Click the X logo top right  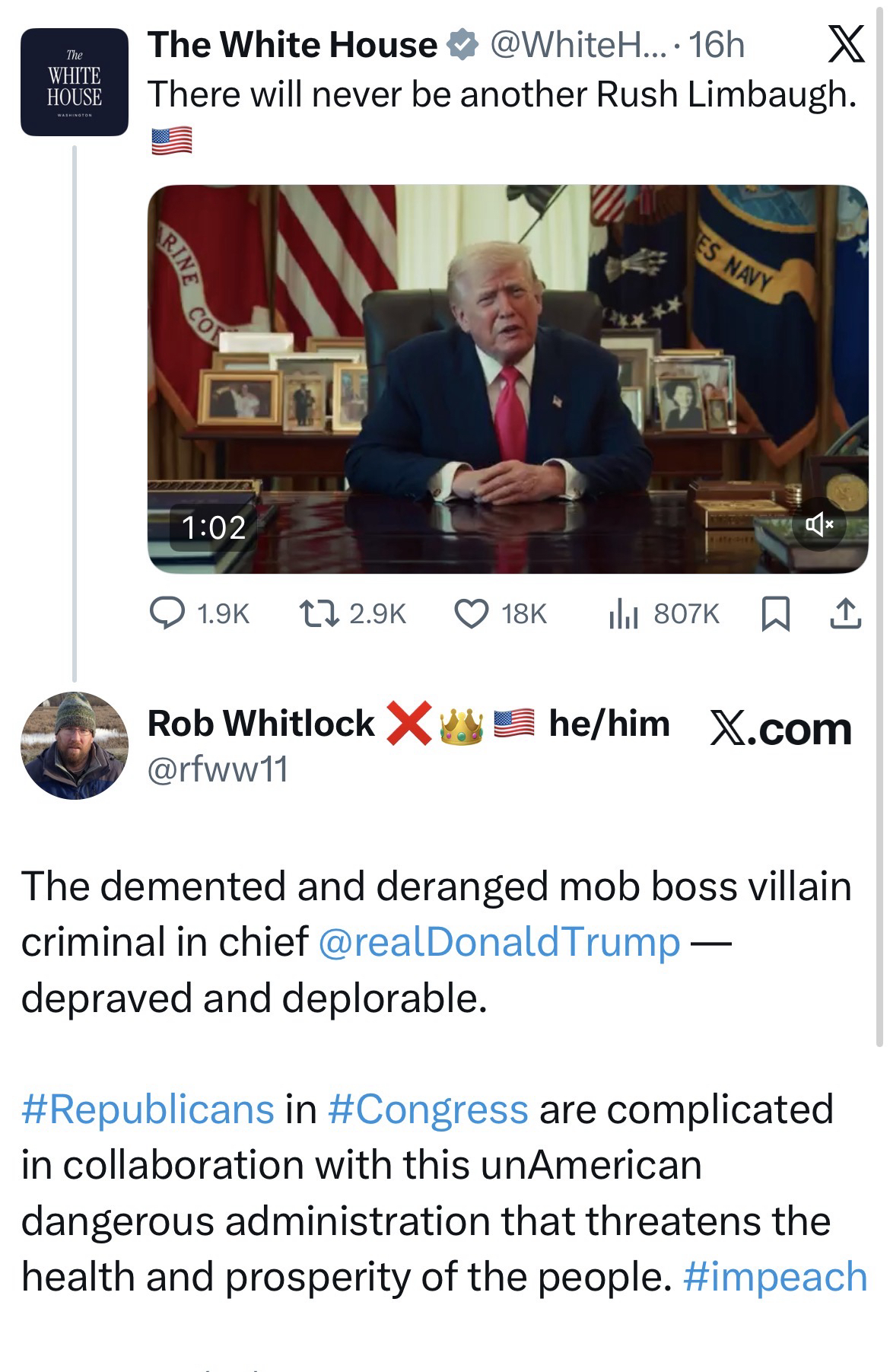pyautogui.click(x=845, y=45)
